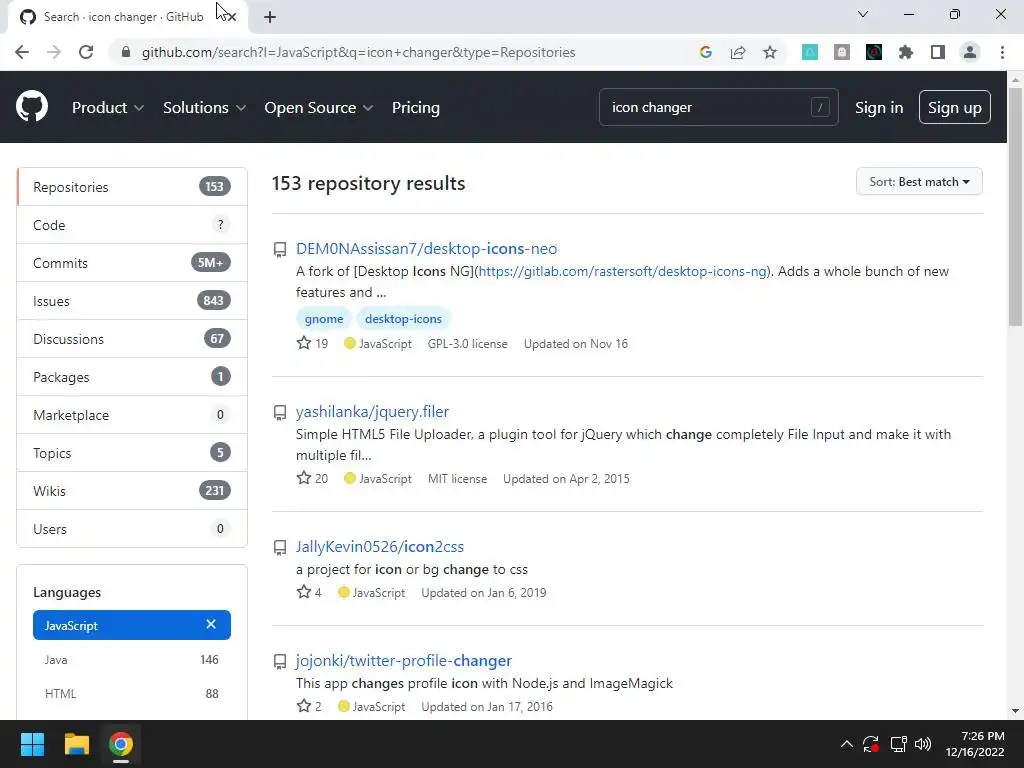Screen dimensions: 1024x768
Task: Star the jquery.filer repository
Action: (x=304, y=478)
